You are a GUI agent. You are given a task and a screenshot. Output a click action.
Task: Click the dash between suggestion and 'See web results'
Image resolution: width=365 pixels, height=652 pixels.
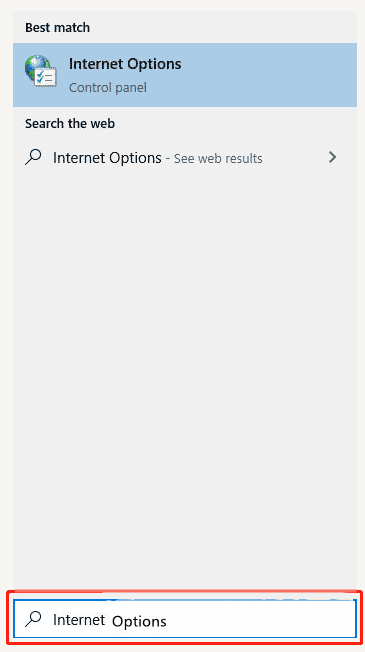(168, 158)
